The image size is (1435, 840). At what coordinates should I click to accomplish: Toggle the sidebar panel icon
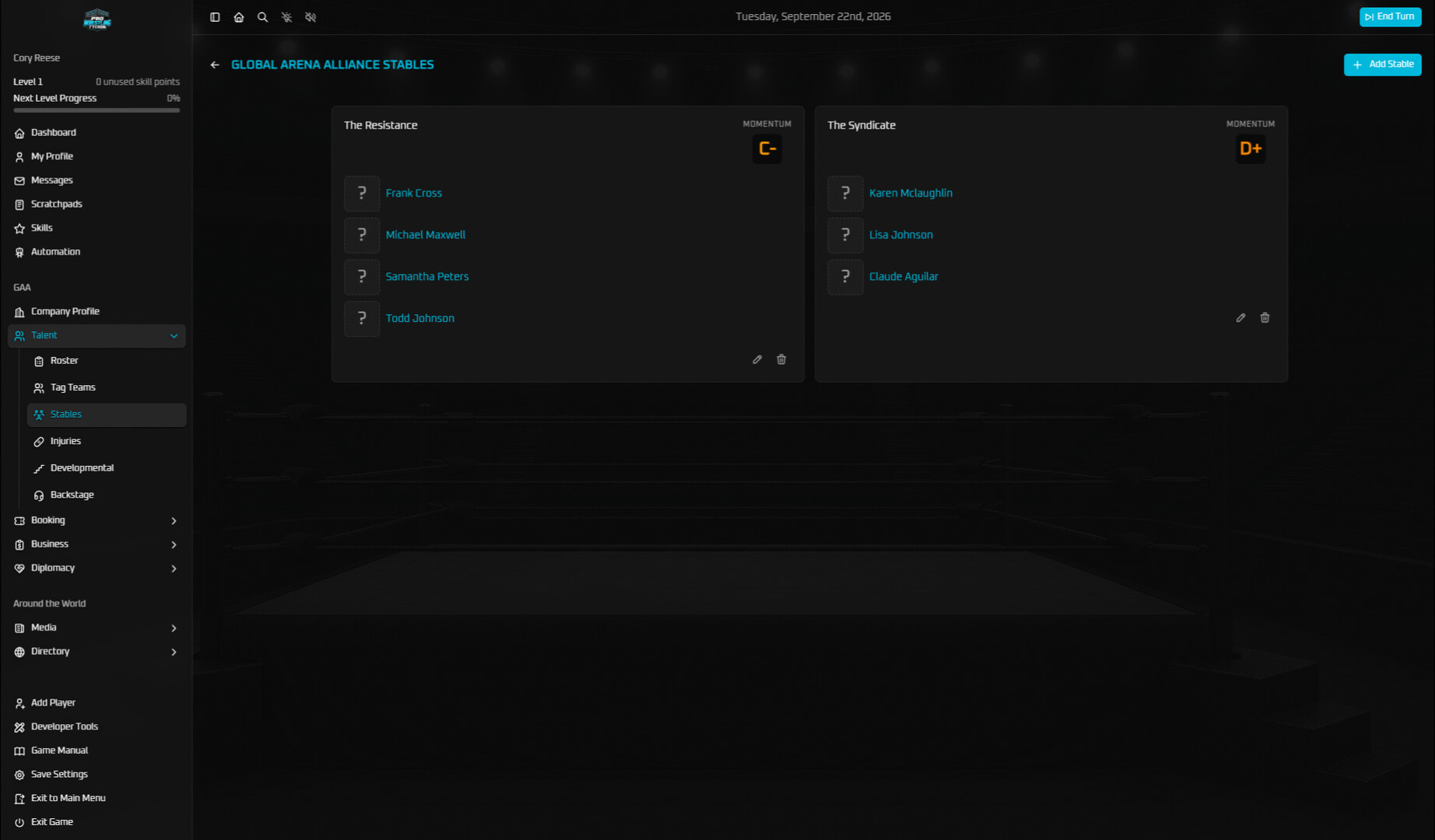click(215, 17)
